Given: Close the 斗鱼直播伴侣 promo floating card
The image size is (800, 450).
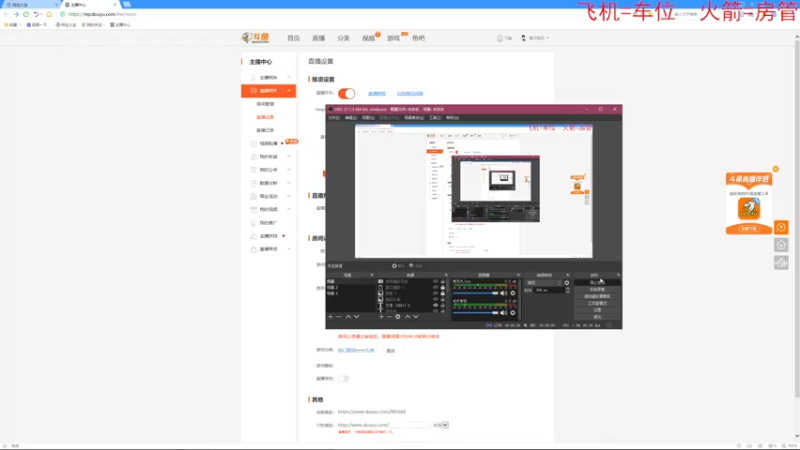Looking at the screenshot, I should pyautogui.click(x=776, y=169).
